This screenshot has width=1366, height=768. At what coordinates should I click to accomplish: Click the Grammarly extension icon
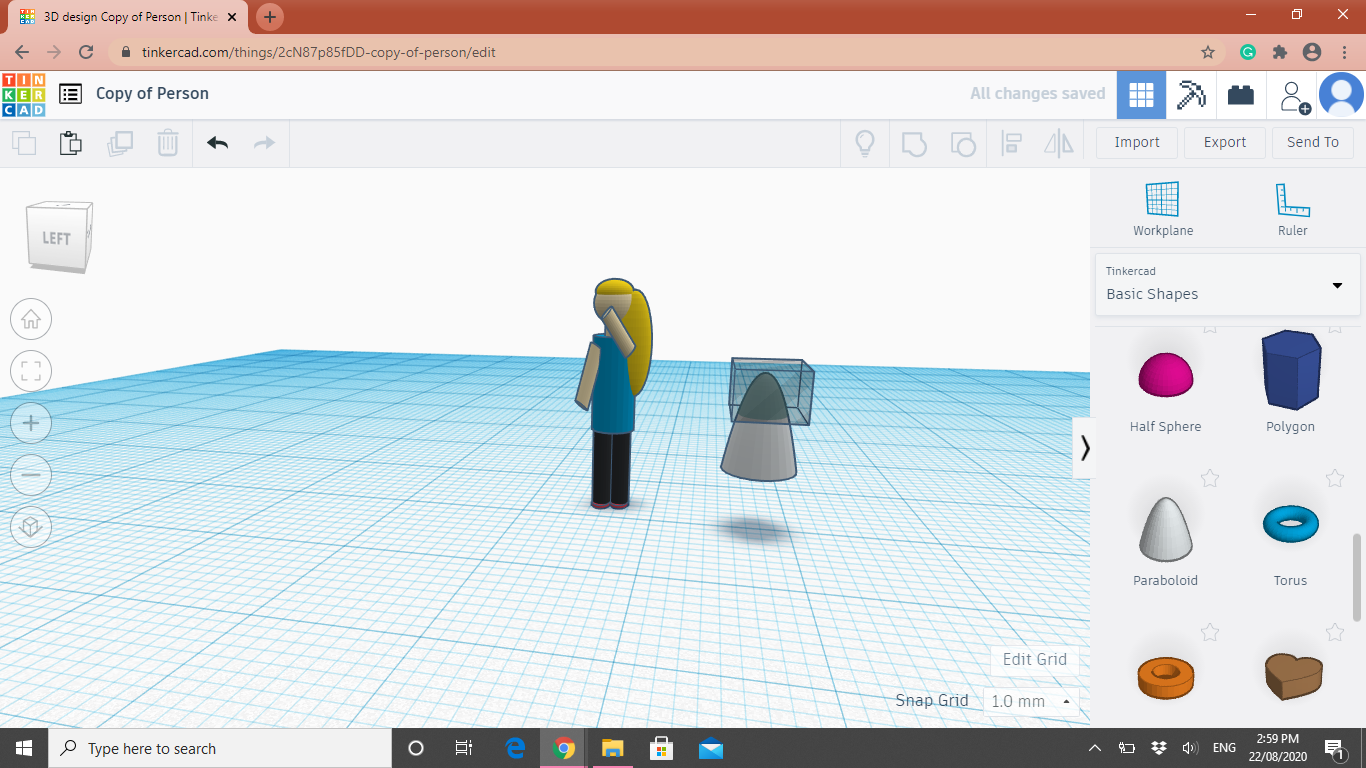(x=1248, y=52)
